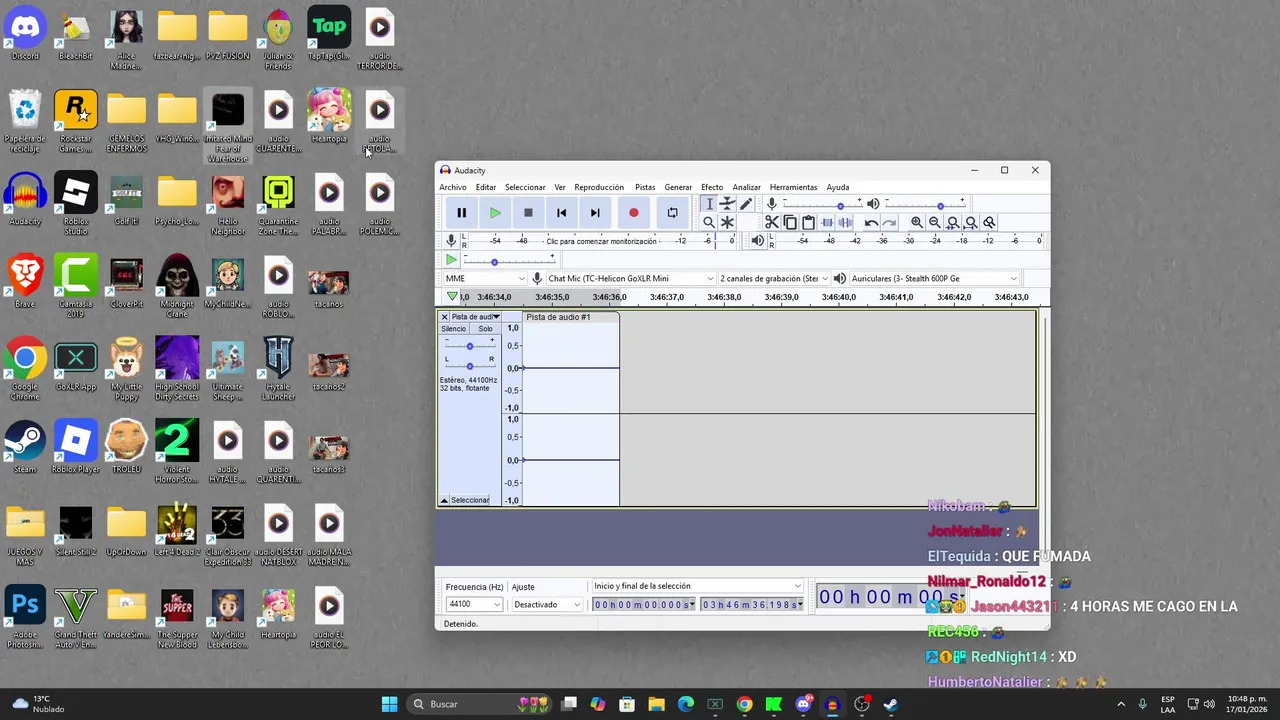1280x720 pixels.
Task: Select the Draw pencil tool
Action: [x=746, y=204]
